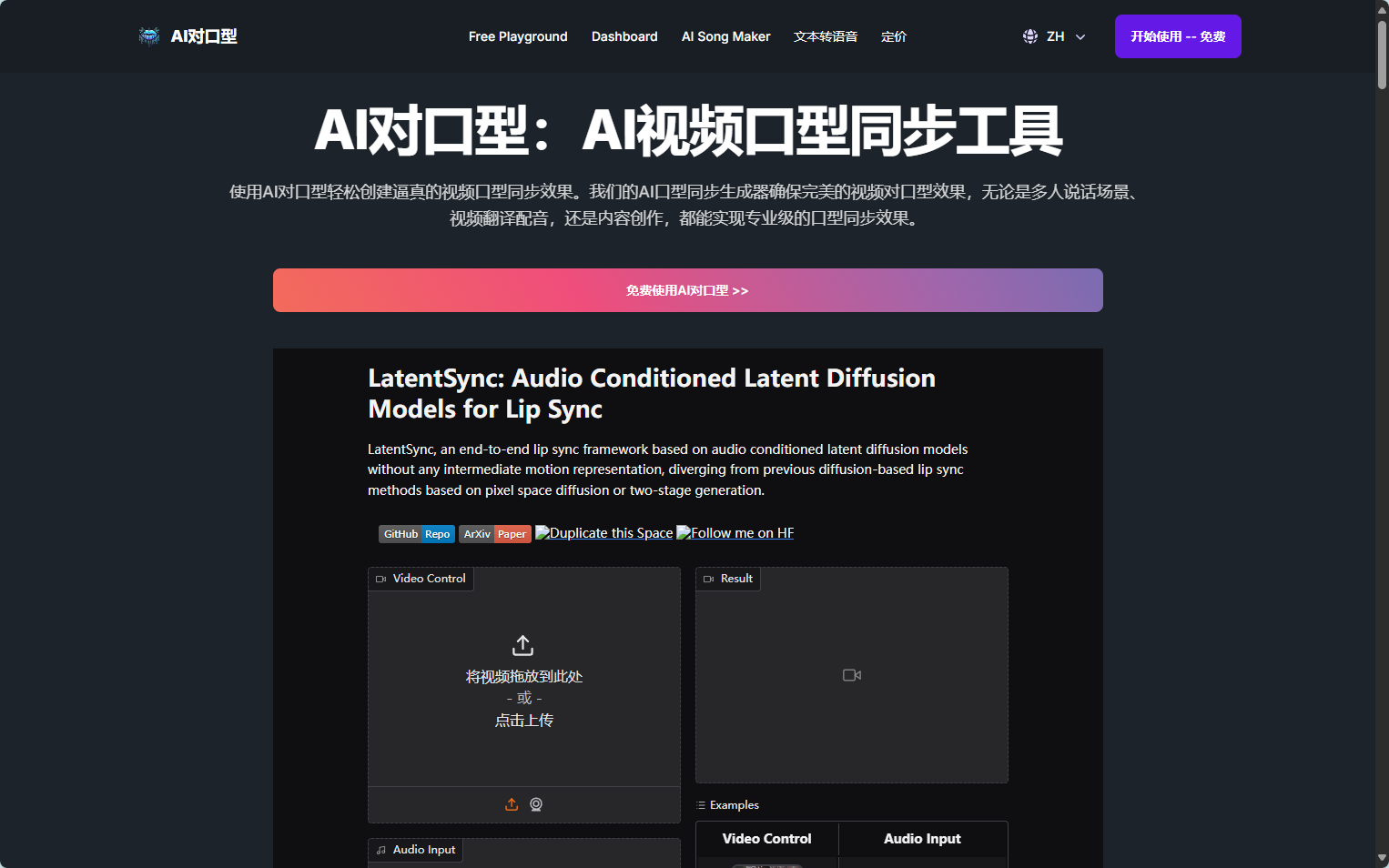
Task: Select the webcam source icon
Action: click(x=536, y=804)
